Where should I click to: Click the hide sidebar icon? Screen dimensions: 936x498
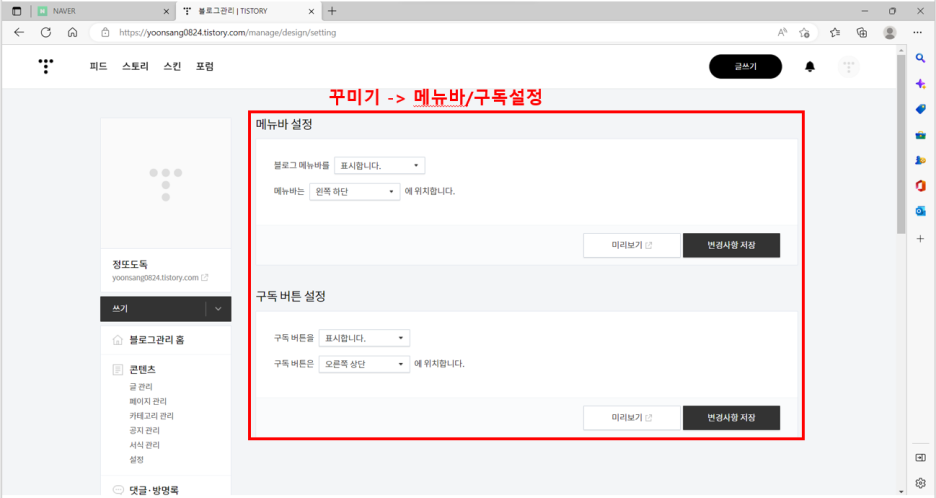[920, 457]
